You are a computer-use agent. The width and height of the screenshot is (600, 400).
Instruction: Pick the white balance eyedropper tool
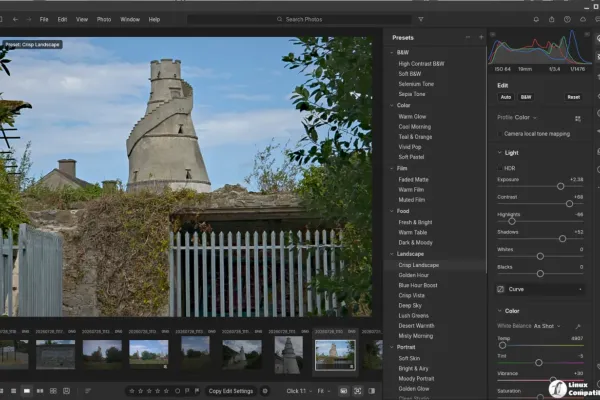coord(578,326)
